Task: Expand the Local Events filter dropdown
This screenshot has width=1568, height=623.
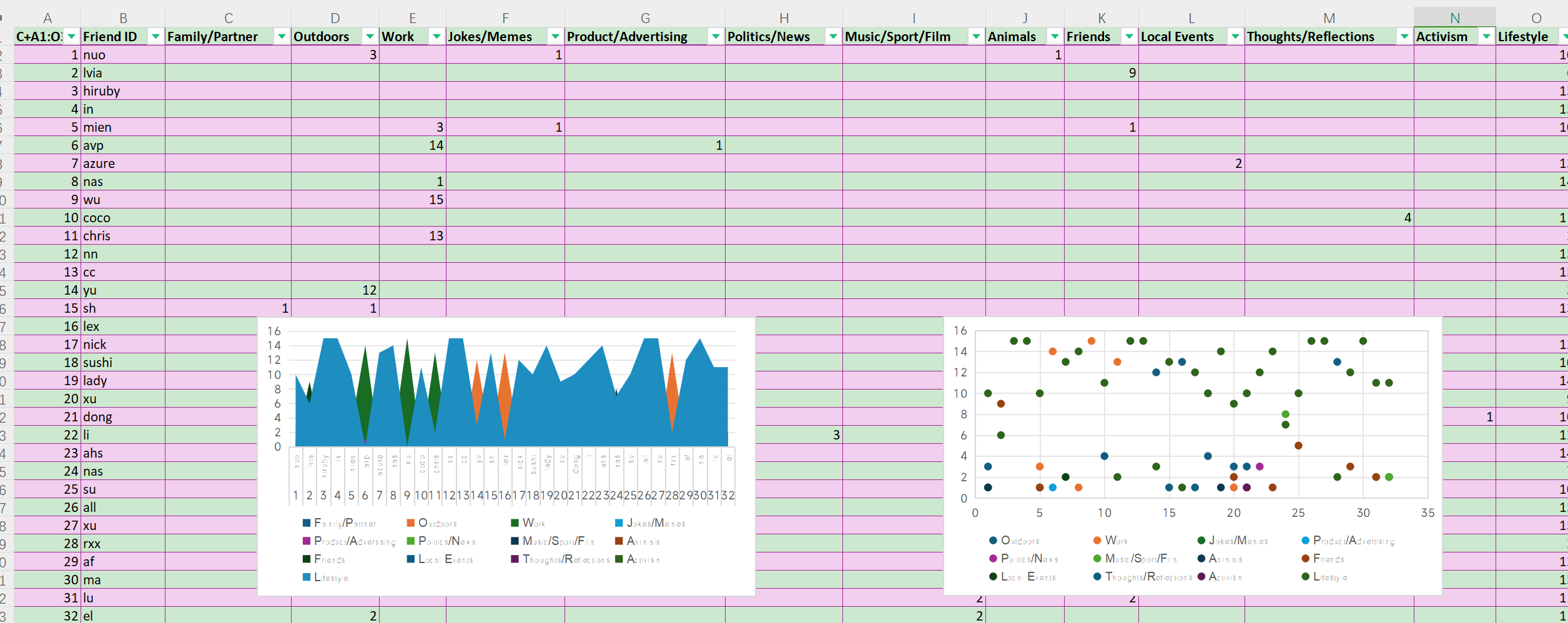Action: point(1235,37)
